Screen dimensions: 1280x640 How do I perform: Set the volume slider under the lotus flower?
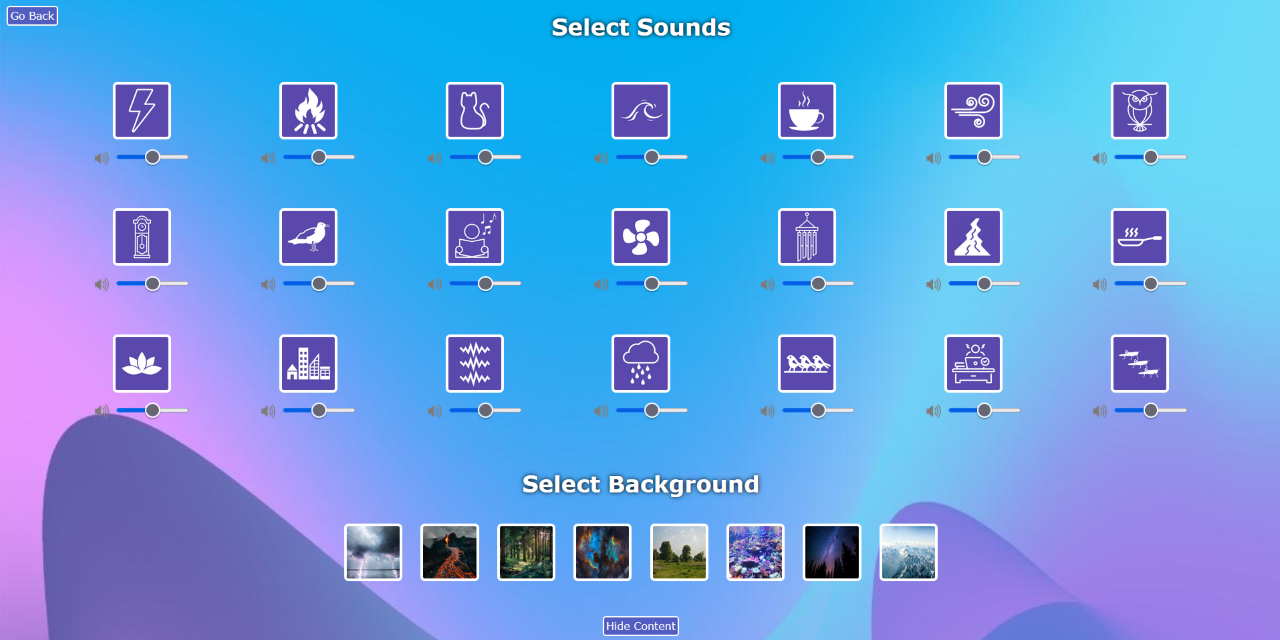coord(153,410)
